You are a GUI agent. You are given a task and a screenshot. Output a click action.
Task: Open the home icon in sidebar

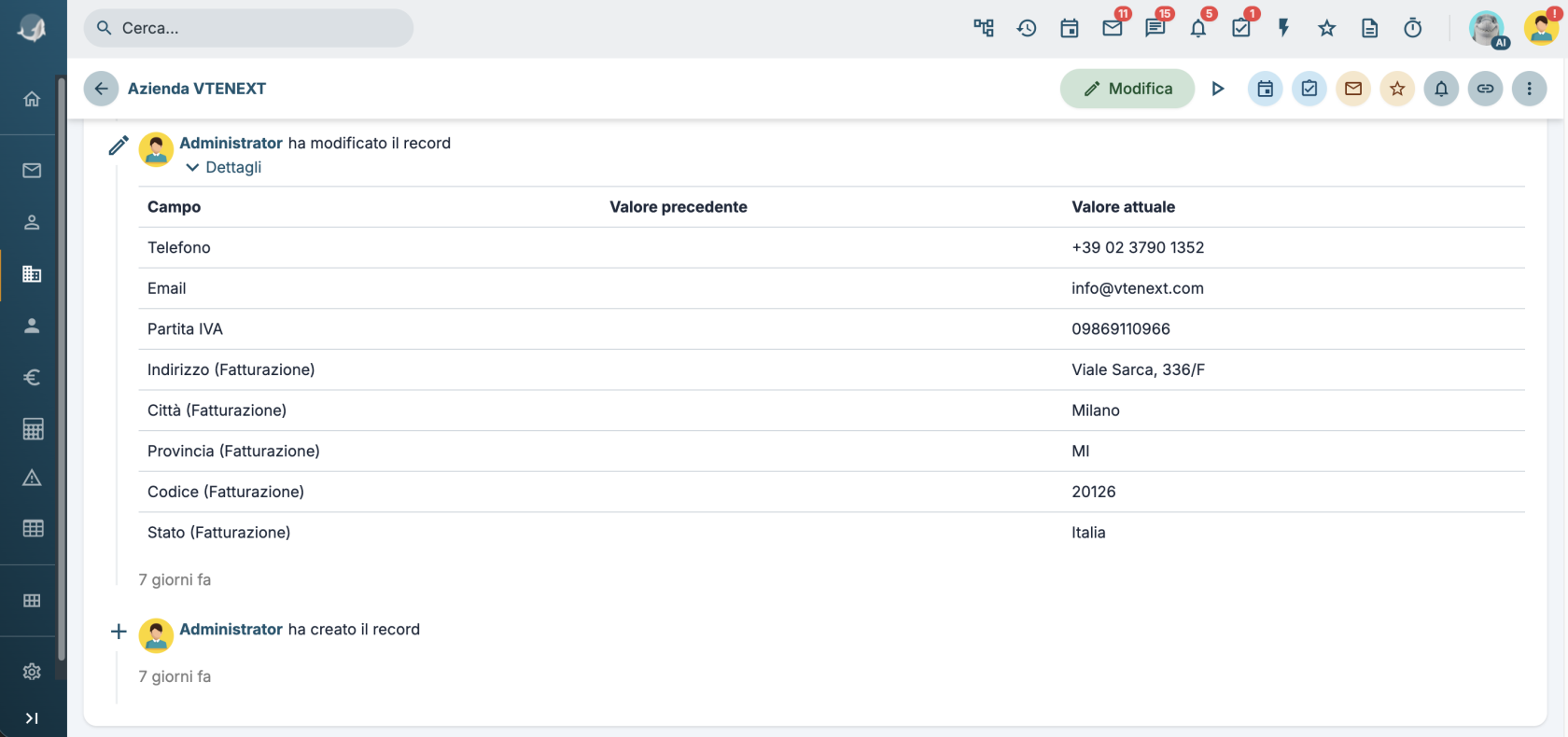tap(32, 99)
